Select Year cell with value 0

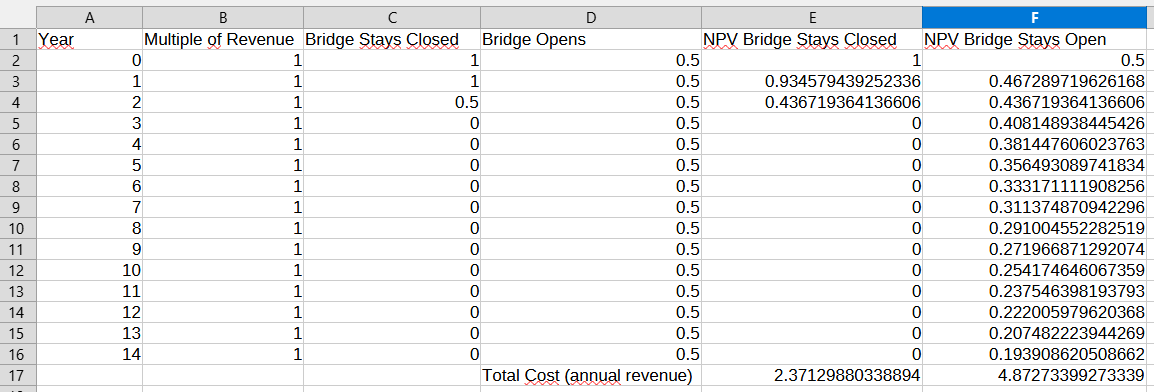(x=89, y=60)
